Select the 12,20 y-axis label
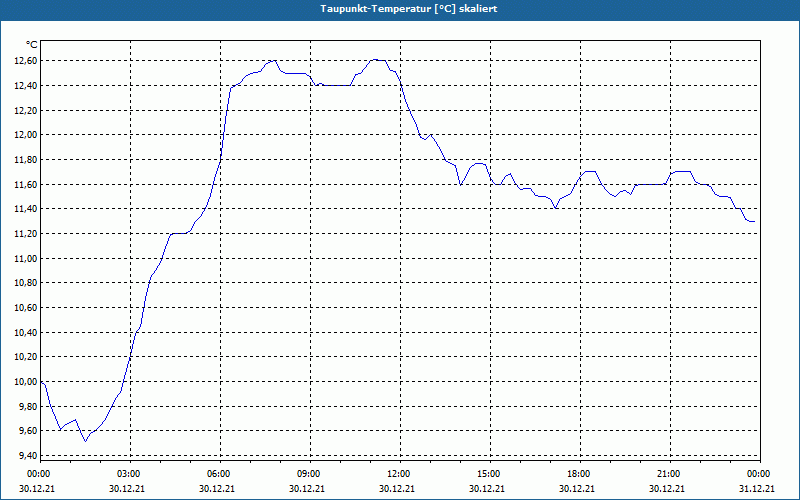 coord(27,110)
